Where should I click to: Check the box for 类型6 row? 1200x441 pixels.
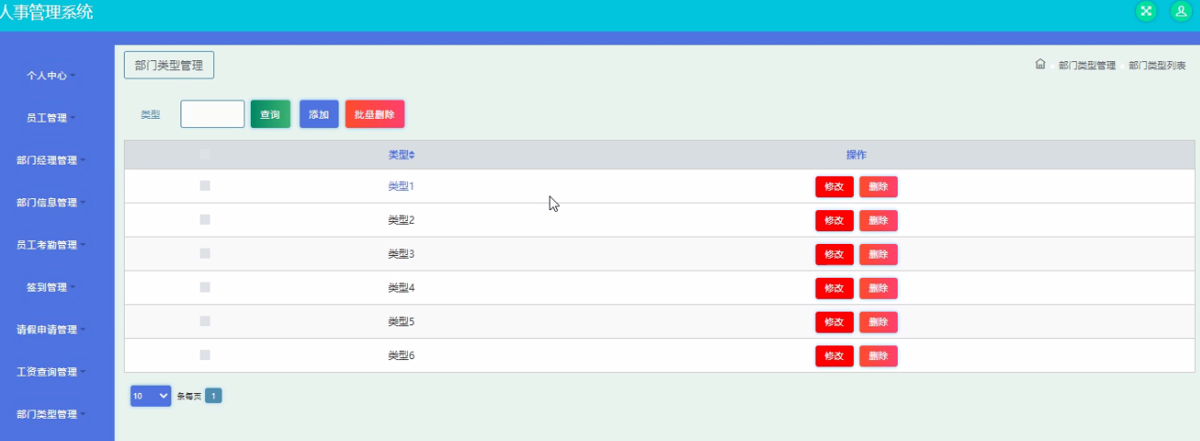click(205, 355)
